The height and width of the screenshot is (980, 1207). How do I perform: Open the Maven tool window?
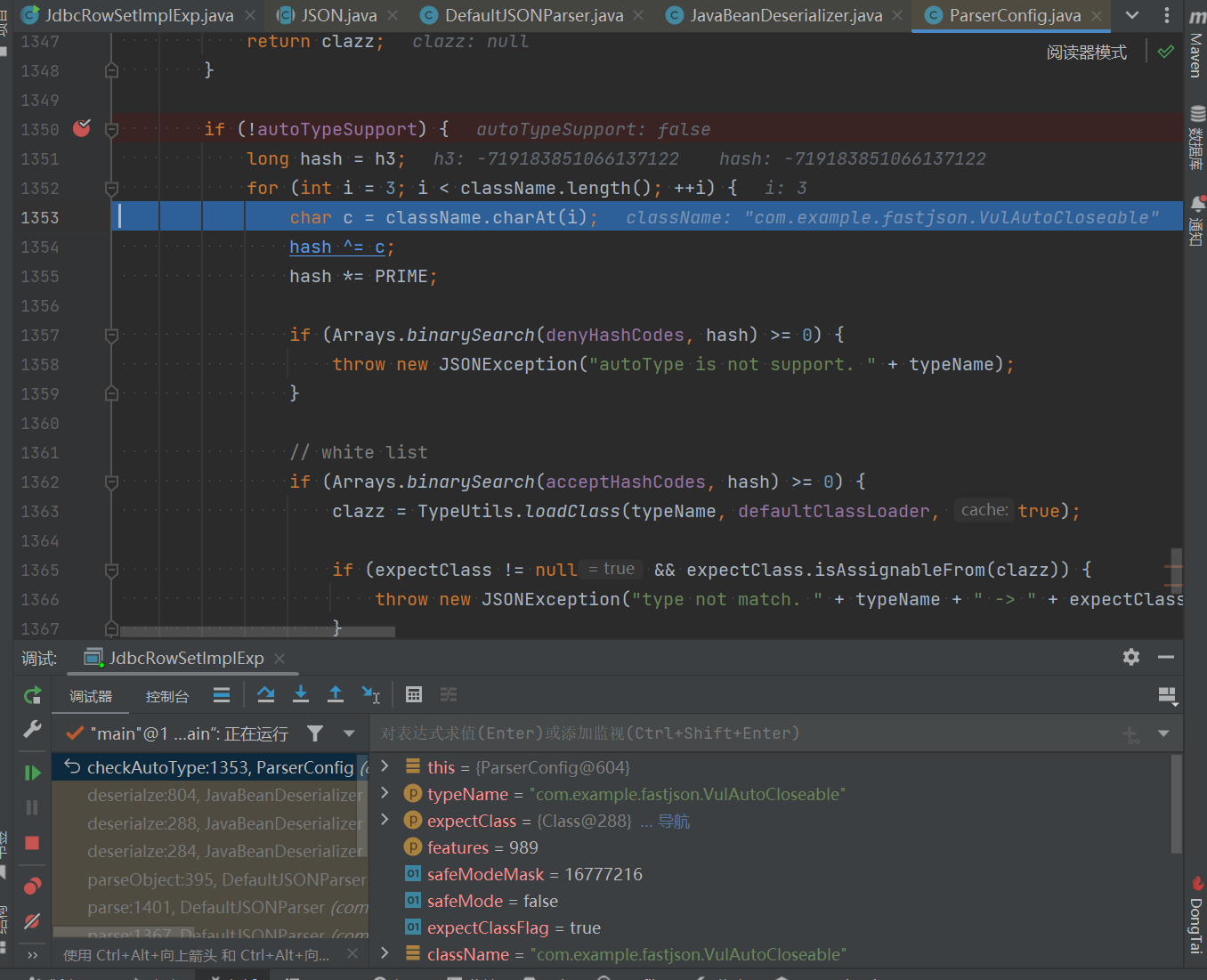(1196, 43)
